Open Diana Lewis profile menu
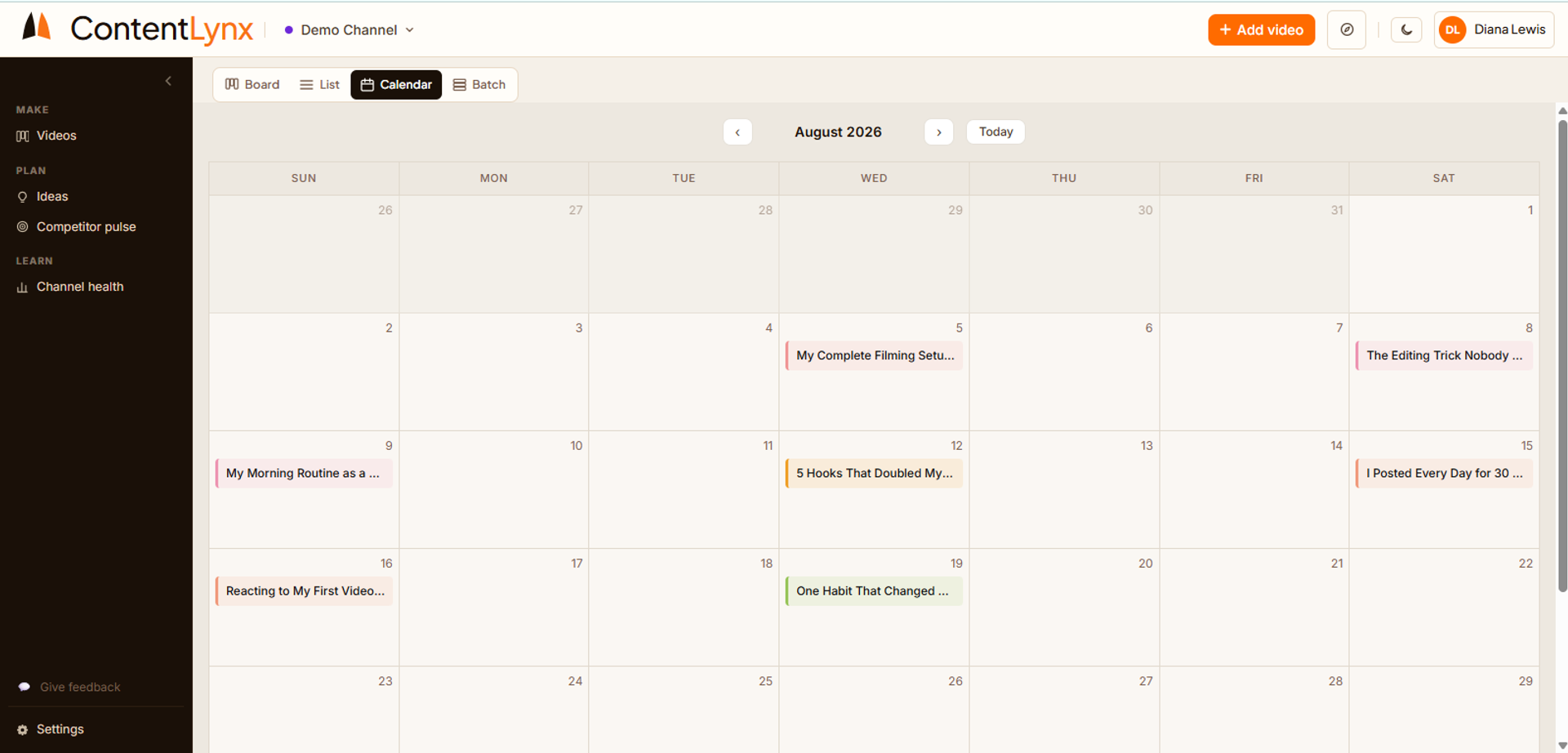This screenshot has height=753, width=1568. (x=1494, y=30)
